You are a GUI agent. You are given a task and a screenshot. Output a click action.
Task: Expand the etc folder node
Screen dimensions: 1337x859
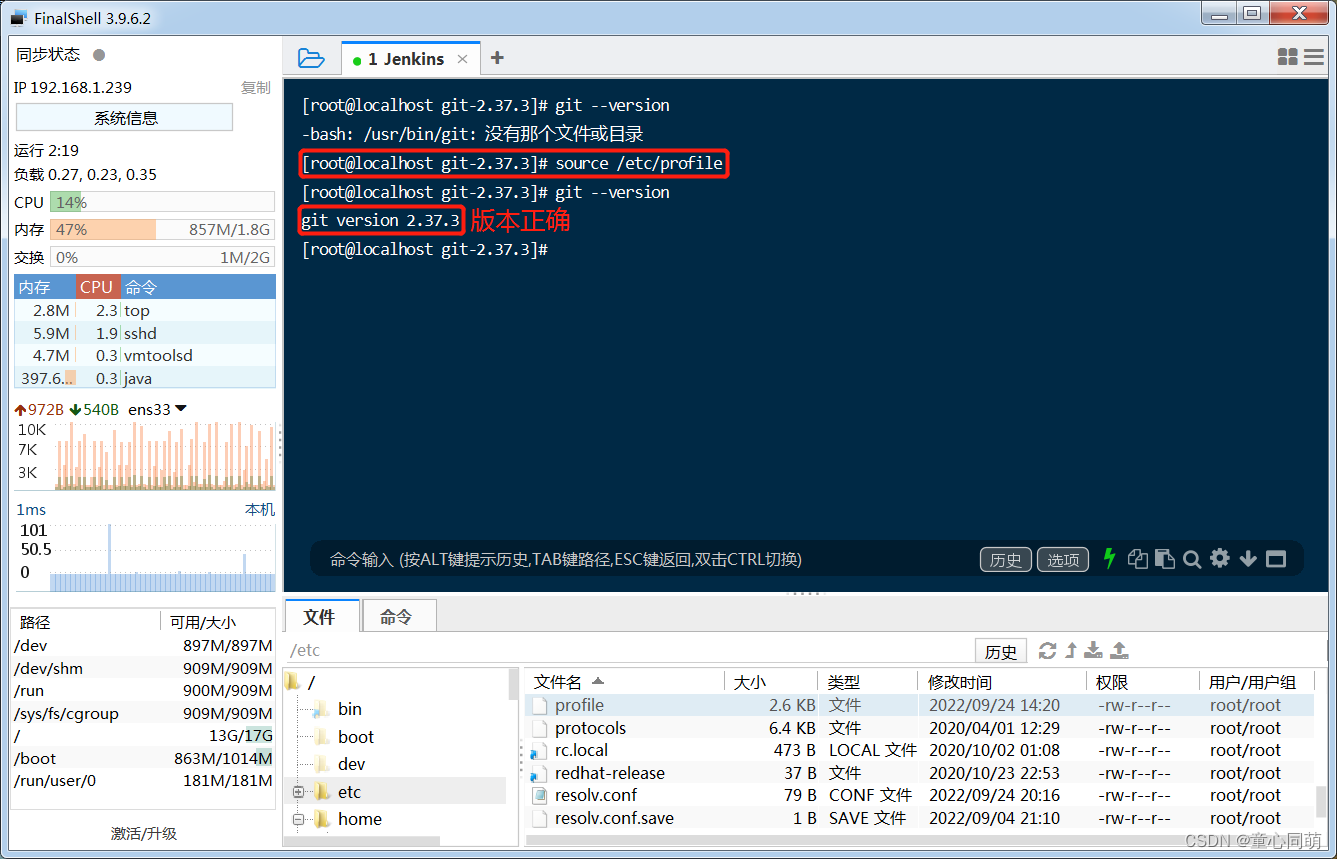pos(297,792)
